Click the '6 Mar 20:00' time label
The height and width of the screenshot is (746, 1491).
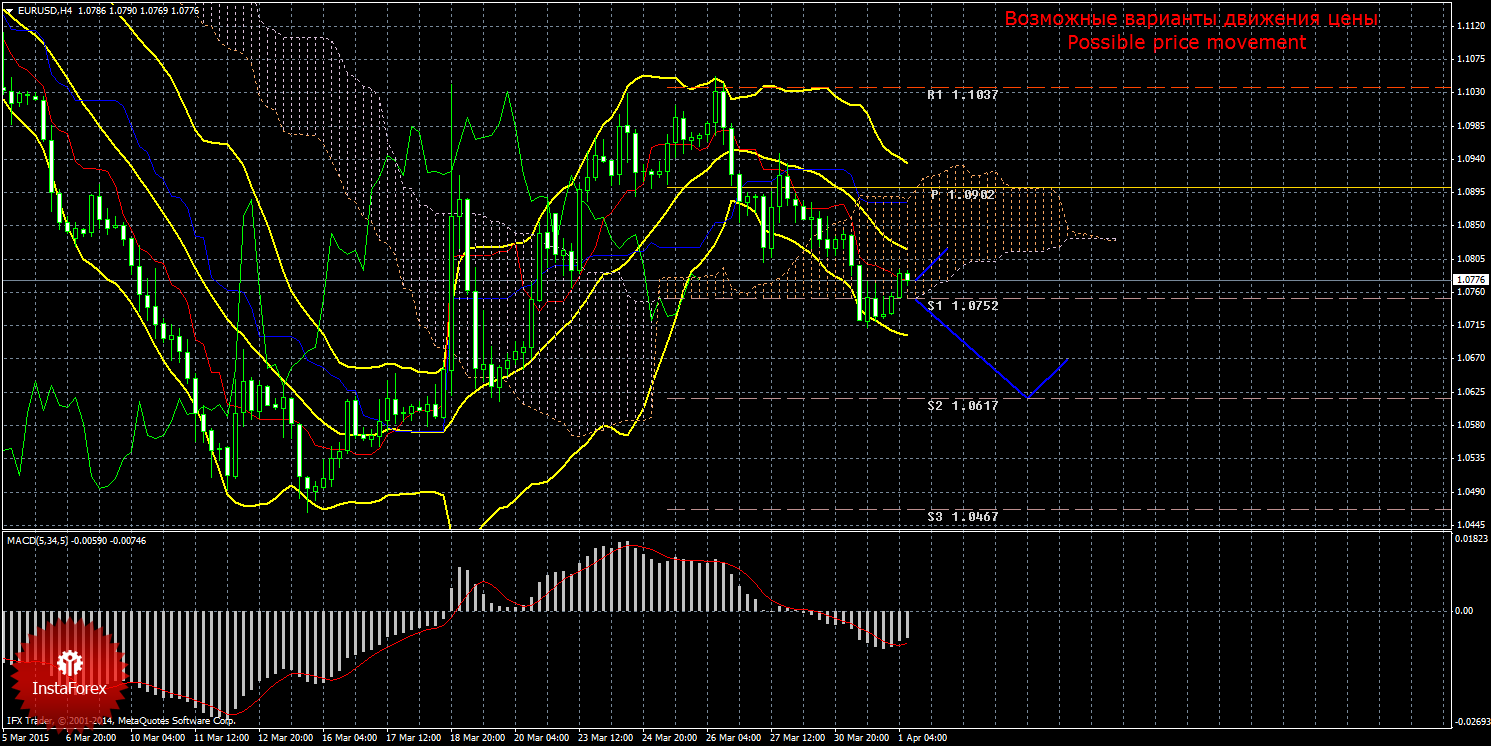point(92,738)
